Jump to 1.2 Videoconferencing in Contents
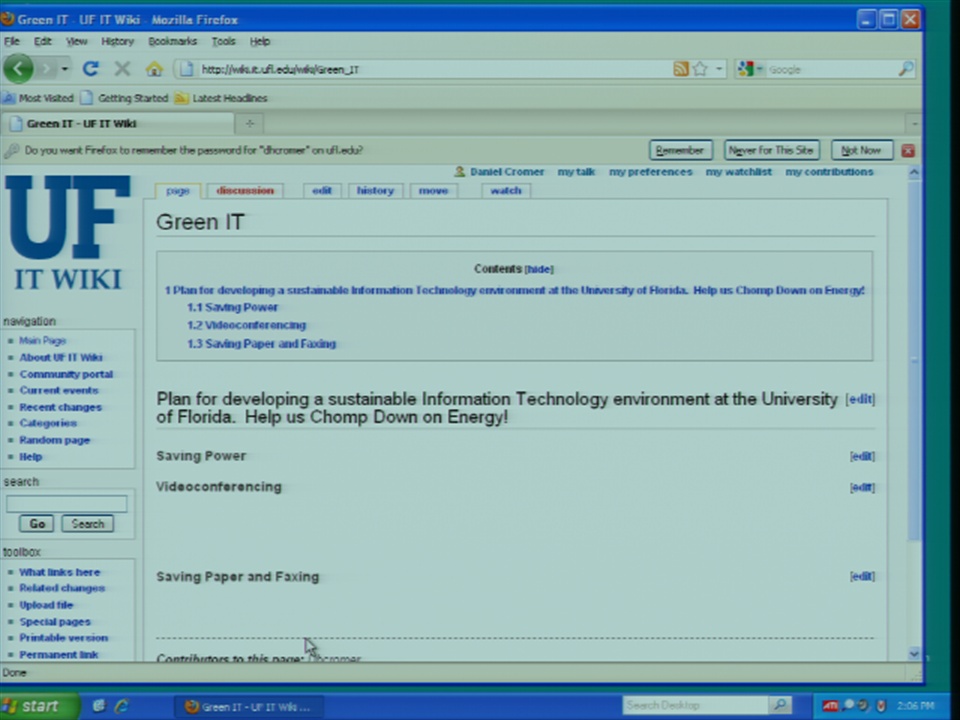The height and width of the screenshot is (720, 960). click(x=247, y=325)
